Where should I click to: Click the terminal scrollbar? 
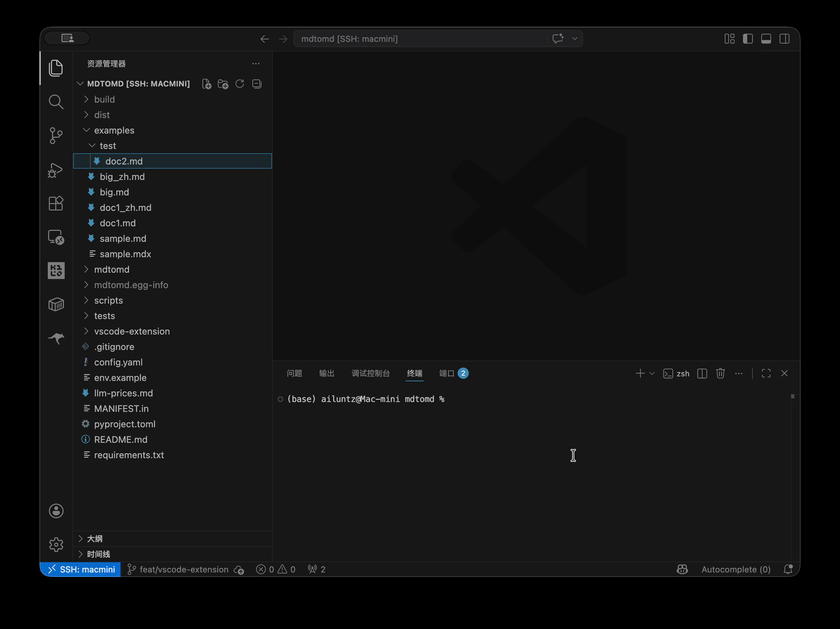(x=792, y=396)
